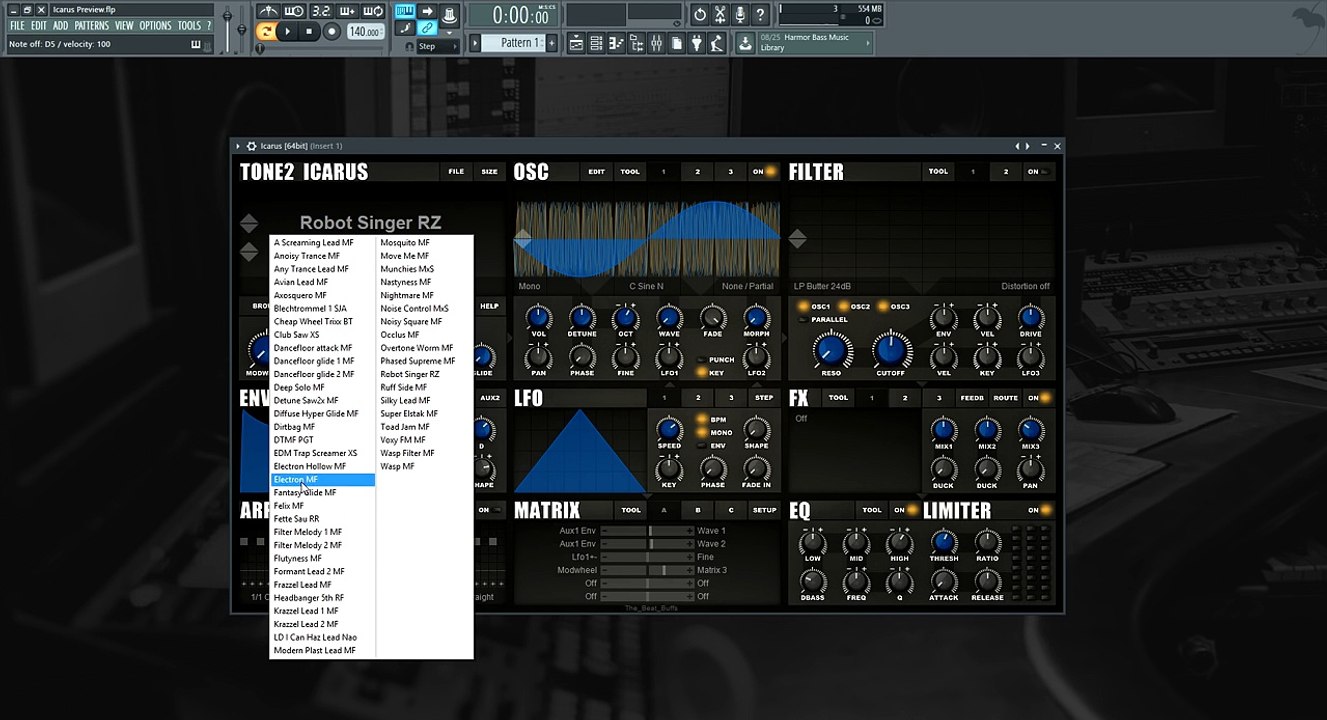1327x720 pixels.
Task: Toggle the FILTER ON switch
Action: (1039, 172)
